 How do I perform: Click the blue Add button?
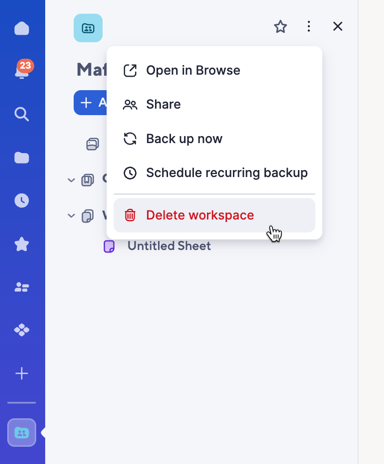[x=90, y=103]
